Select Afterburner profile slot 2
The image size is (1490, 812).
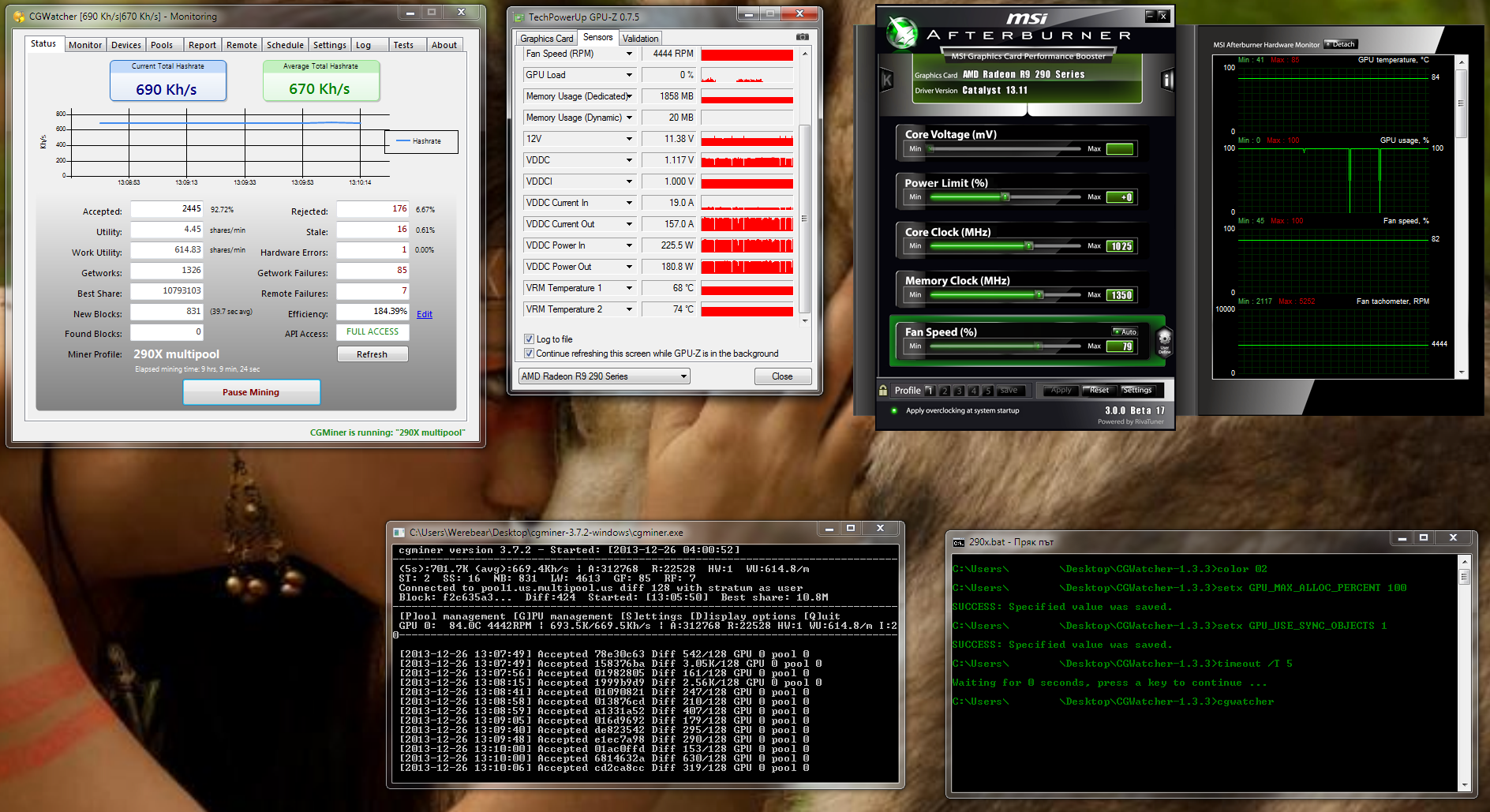coord(945,391)
